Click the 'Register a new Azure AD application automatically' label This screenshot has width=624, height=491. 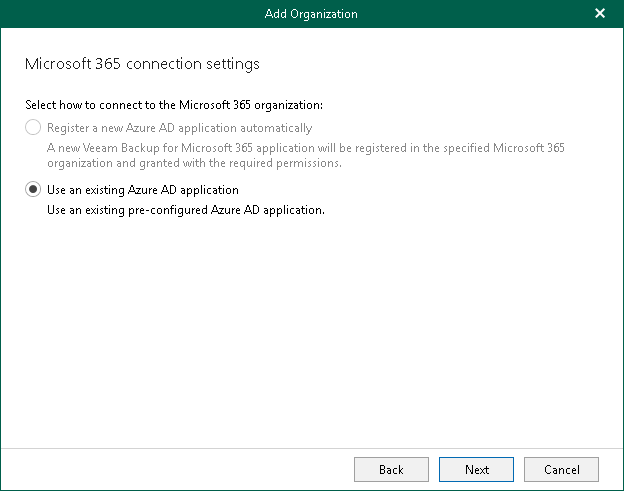click(x=180, y=128)
